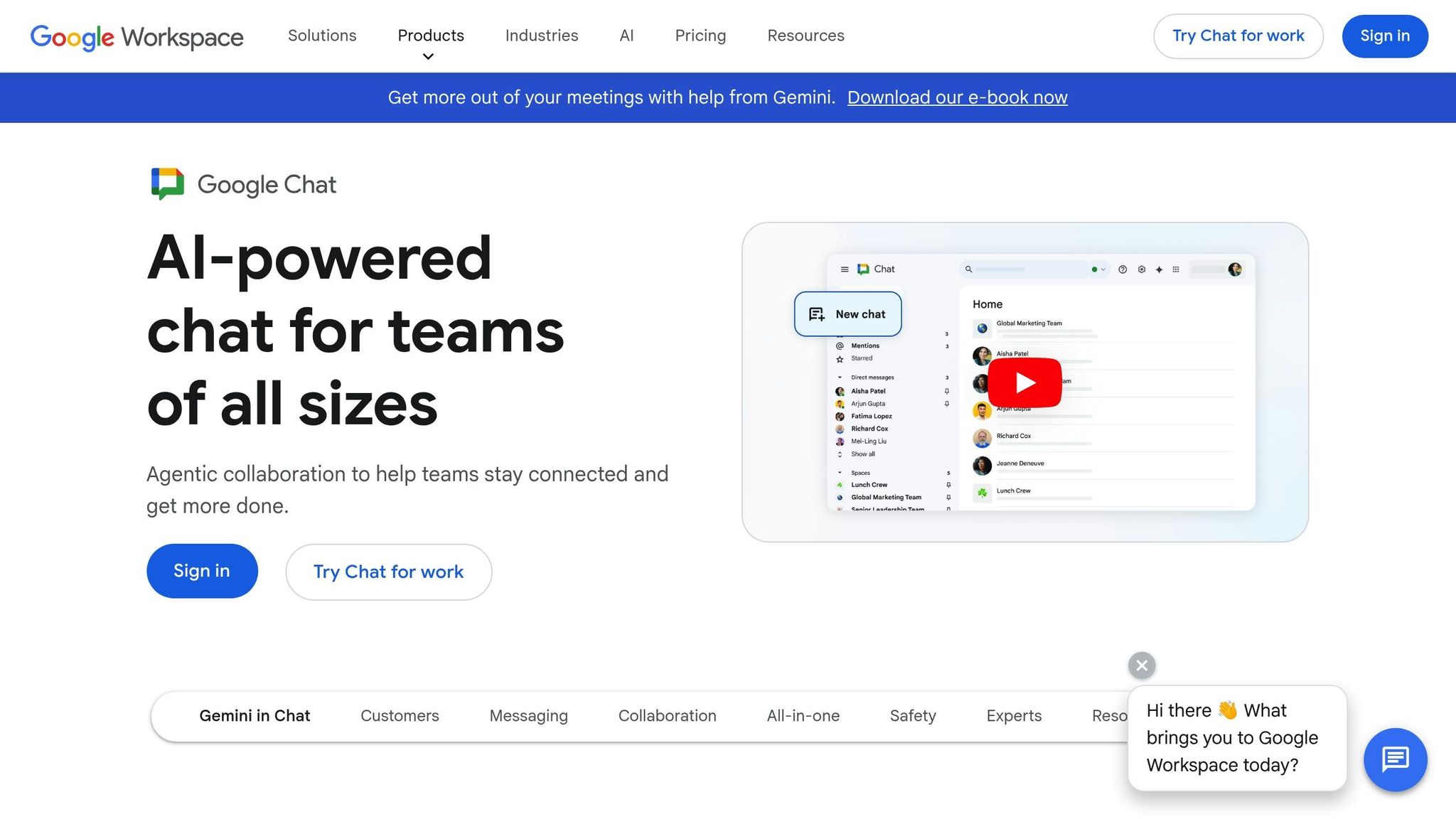The height and width of the screenshot is (819, 1456).
Task: Toggle the pin beside Lunch Crew space
Action: click(x=948, y=485)
